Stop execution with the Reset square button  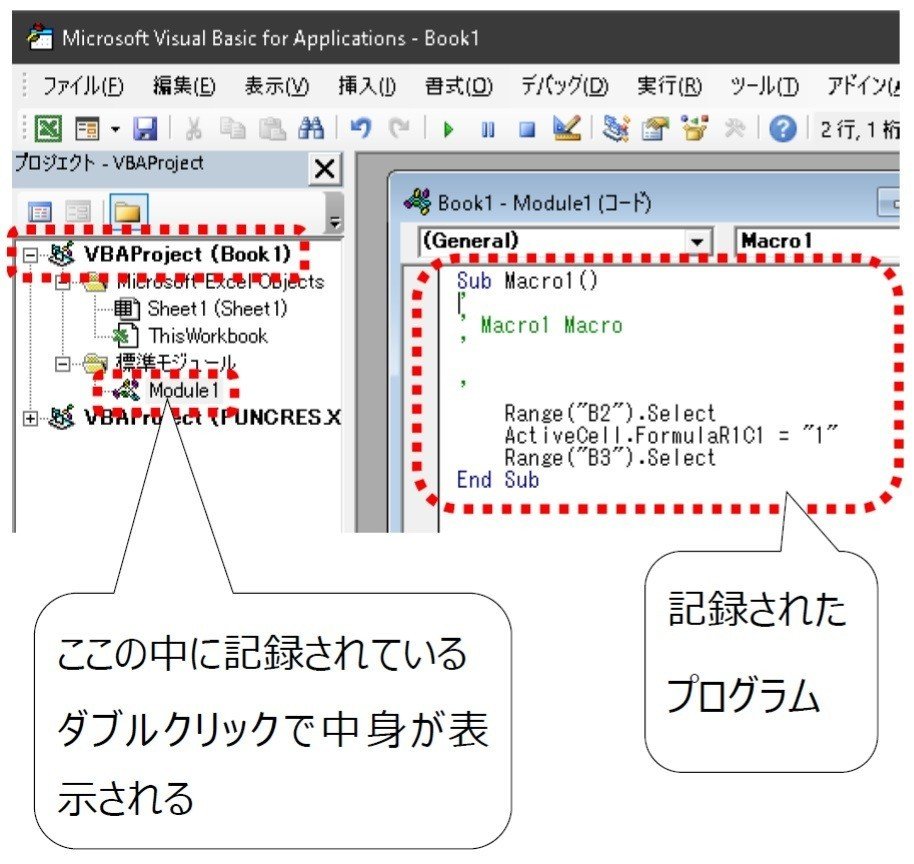[527, 129]
